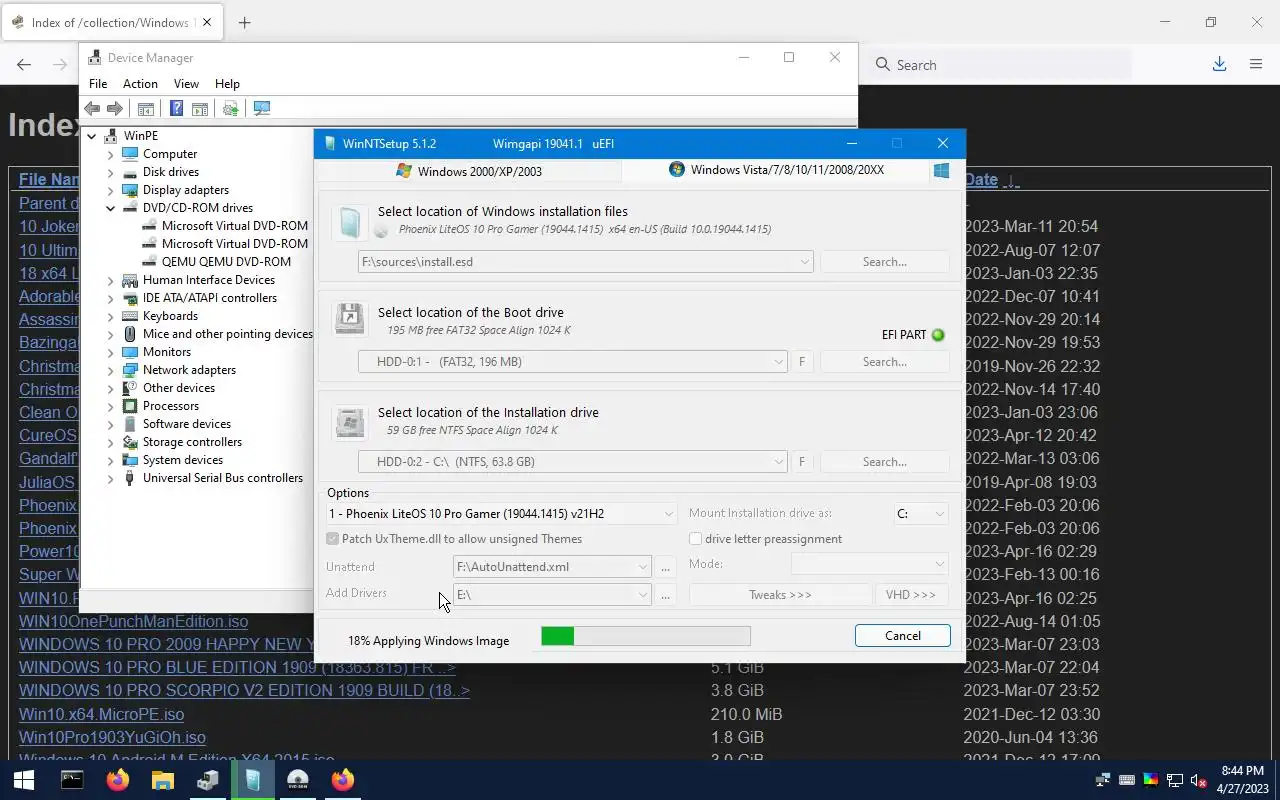Click the installation files folder icon
The image size is (1280, 800).
(x=349, y=222)
